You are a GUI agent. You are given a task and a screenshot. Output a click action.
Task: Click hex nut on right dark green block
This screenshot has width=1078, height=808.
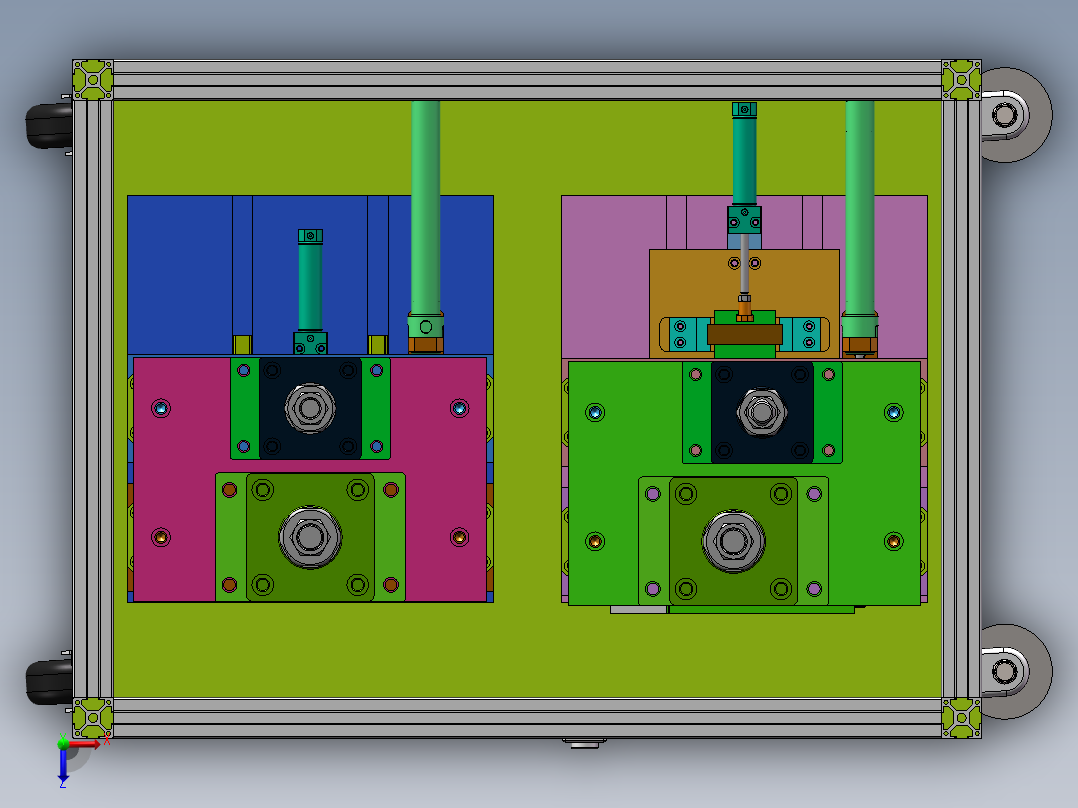click(734, 541)
